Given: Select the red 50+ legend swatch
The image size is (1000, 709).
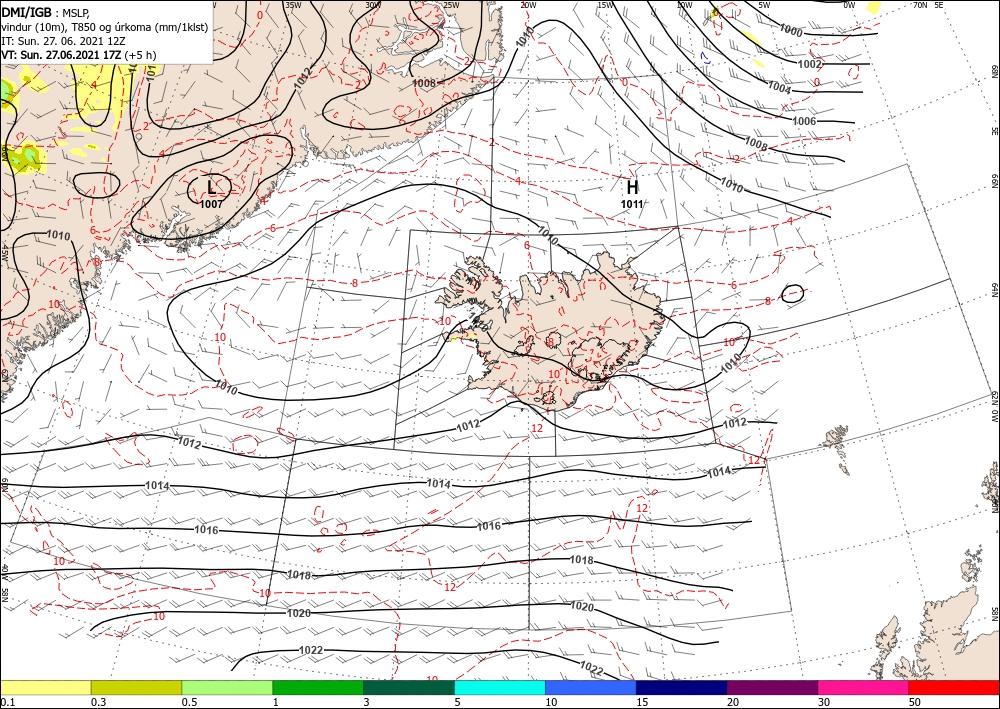Looking at the screenshot, I should click(x=954, y=687).
